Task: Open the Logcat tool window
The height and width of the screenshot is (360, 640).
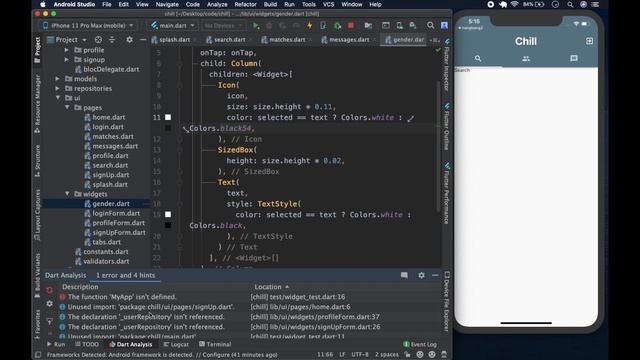Action: pos(176,344)
